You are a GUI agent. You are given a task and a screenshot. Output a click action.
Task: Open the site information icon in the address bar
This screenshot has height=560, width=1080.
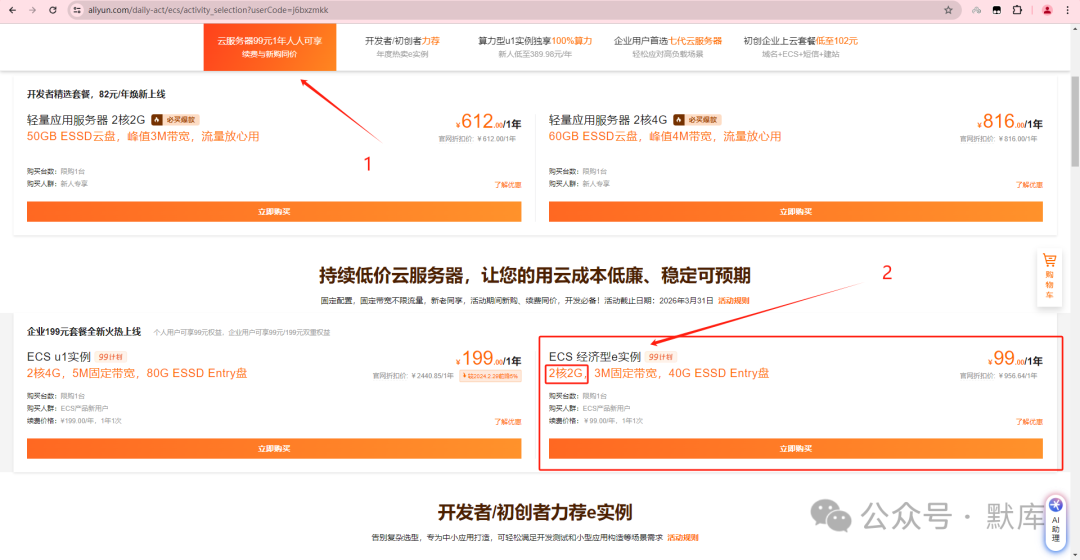(77, 10)
